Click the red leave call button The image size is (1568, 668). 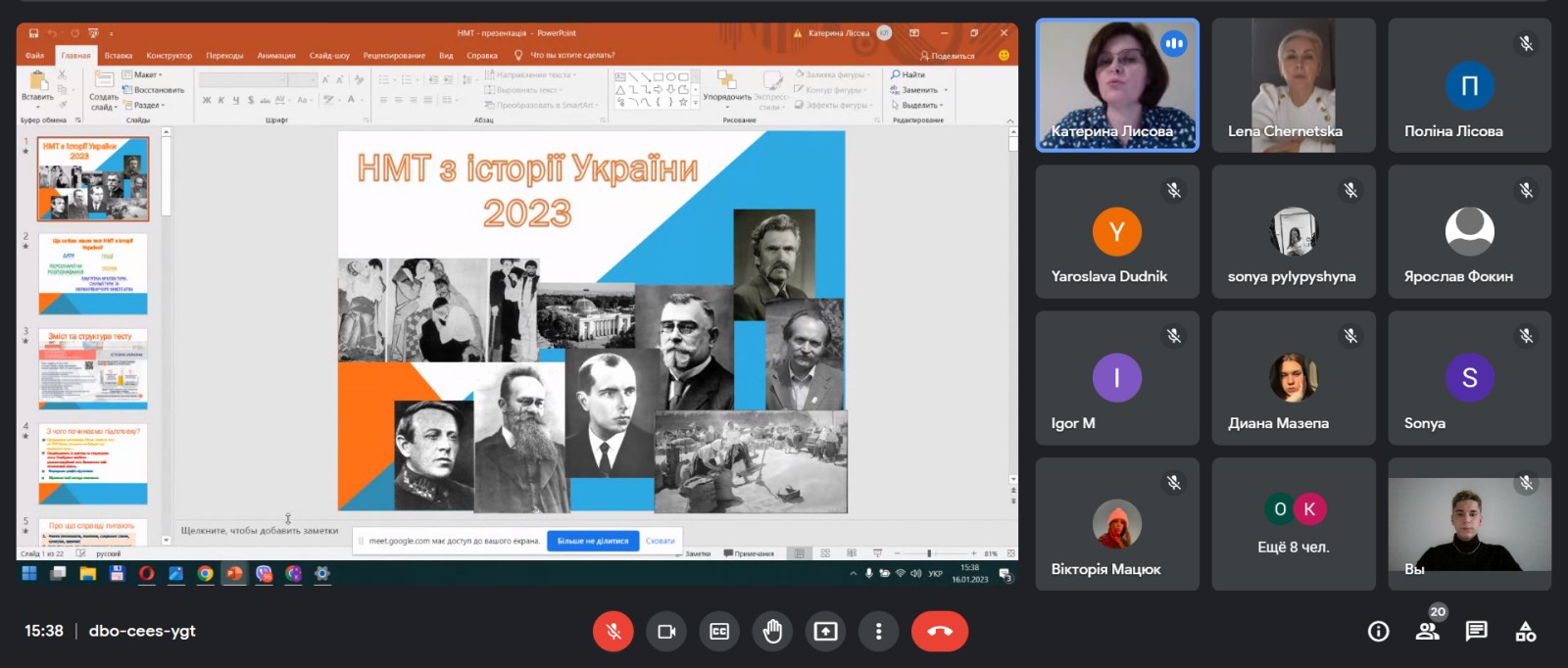[940, 632]
